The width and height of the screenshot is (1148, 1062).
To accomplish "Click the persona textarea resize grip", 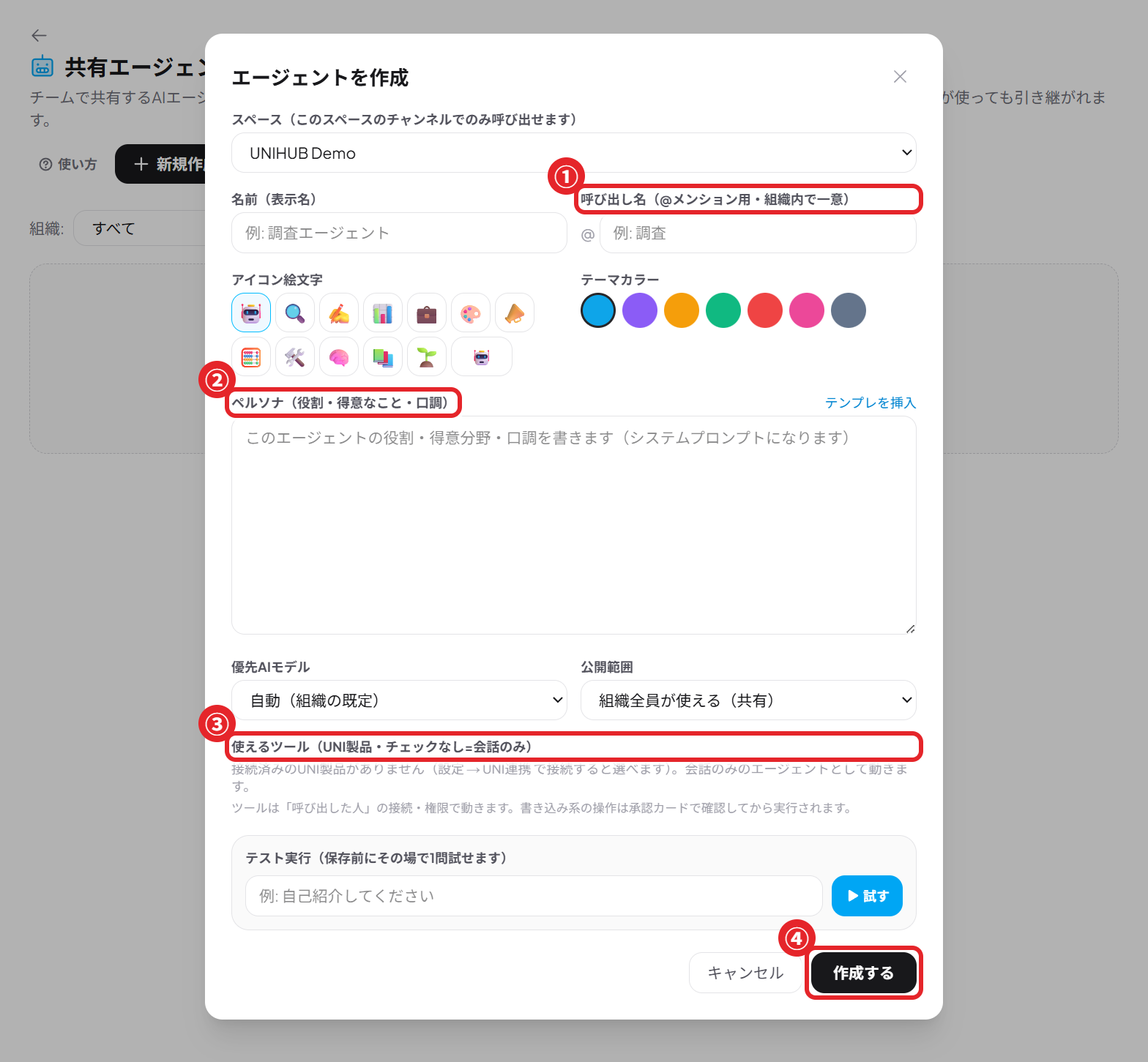I will 910,629.
